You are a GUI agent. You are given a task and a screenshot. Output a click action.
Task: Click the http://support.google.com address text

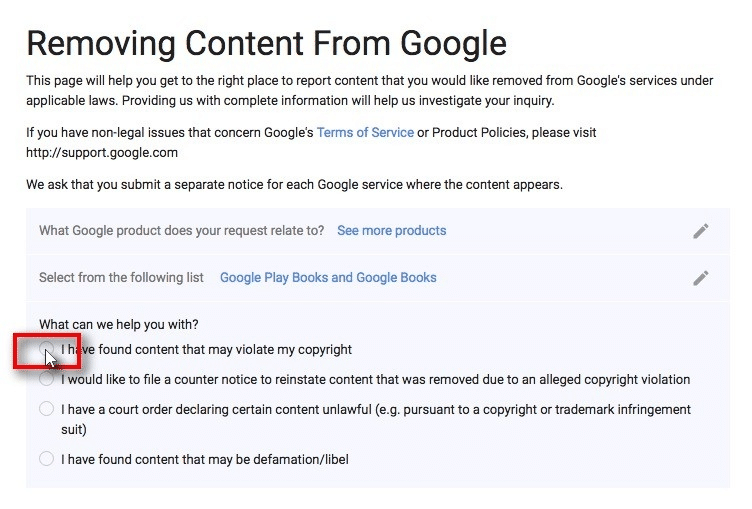click(x=102, y=153)
